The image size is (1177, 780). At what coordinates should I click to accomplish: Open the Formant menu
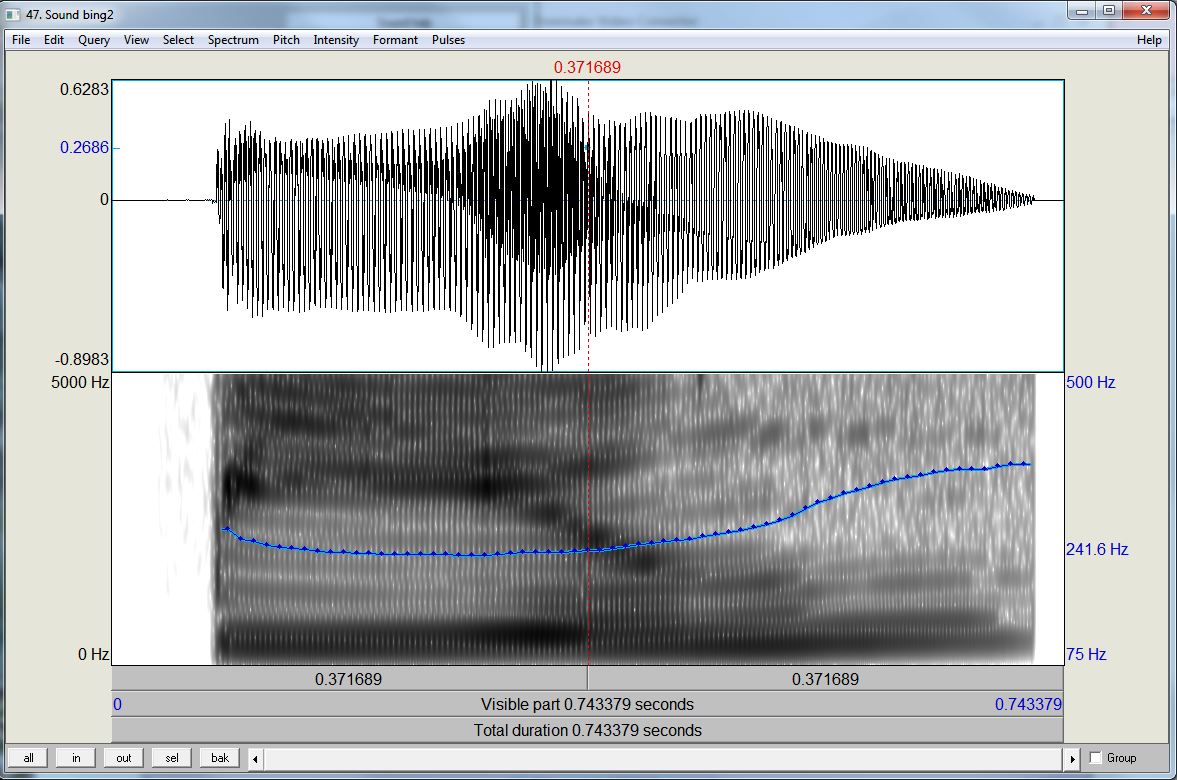pos(395,40)
